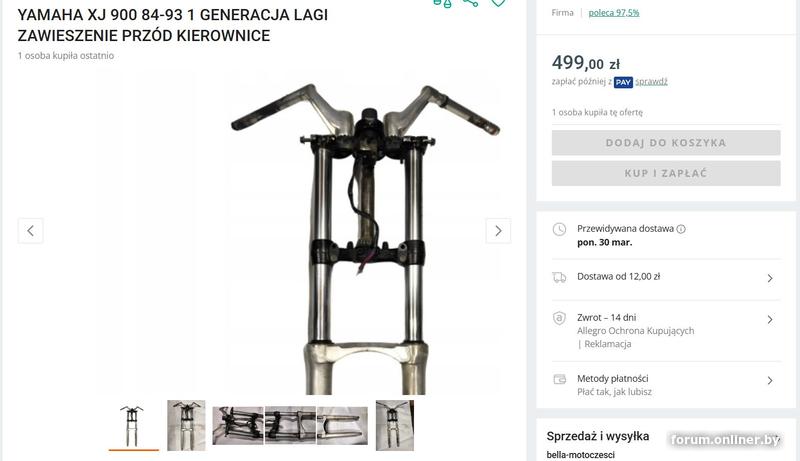Click the PAY badge icon

pyautogui.click(x=623, y=82)
